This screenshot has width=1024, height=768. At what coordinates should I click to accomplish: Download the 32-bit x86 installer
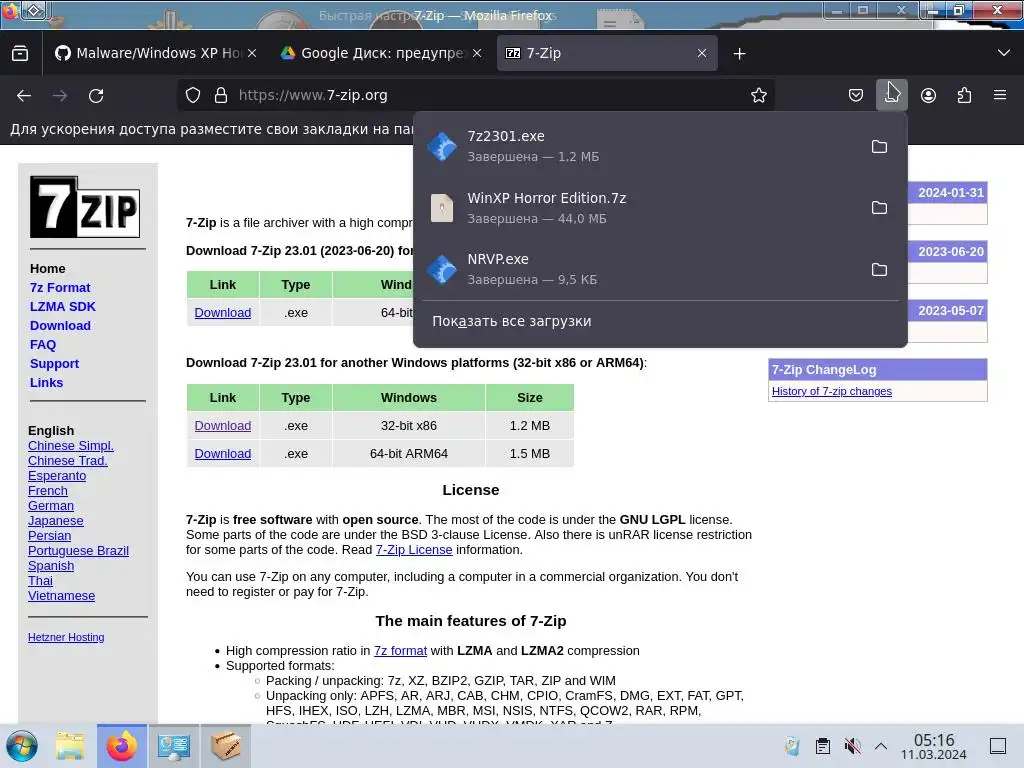pyautogui.click(x=223, y=426)
